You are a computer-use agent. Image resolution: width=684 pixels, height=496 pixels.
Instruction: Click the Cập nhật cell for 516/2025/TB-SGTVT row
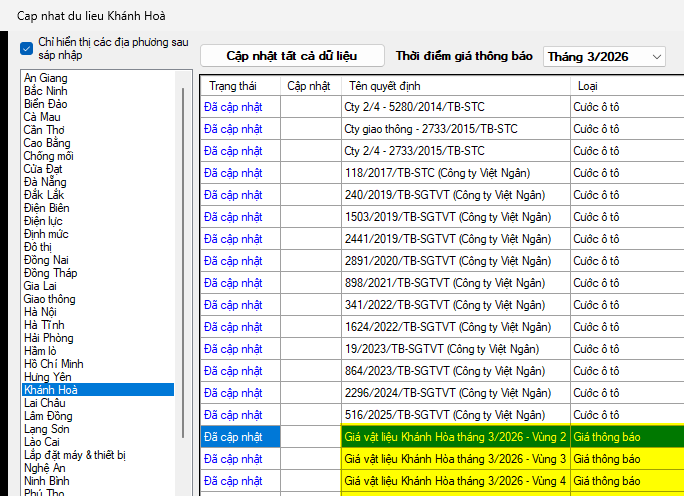pyautogui.click(x=310, y=415)
